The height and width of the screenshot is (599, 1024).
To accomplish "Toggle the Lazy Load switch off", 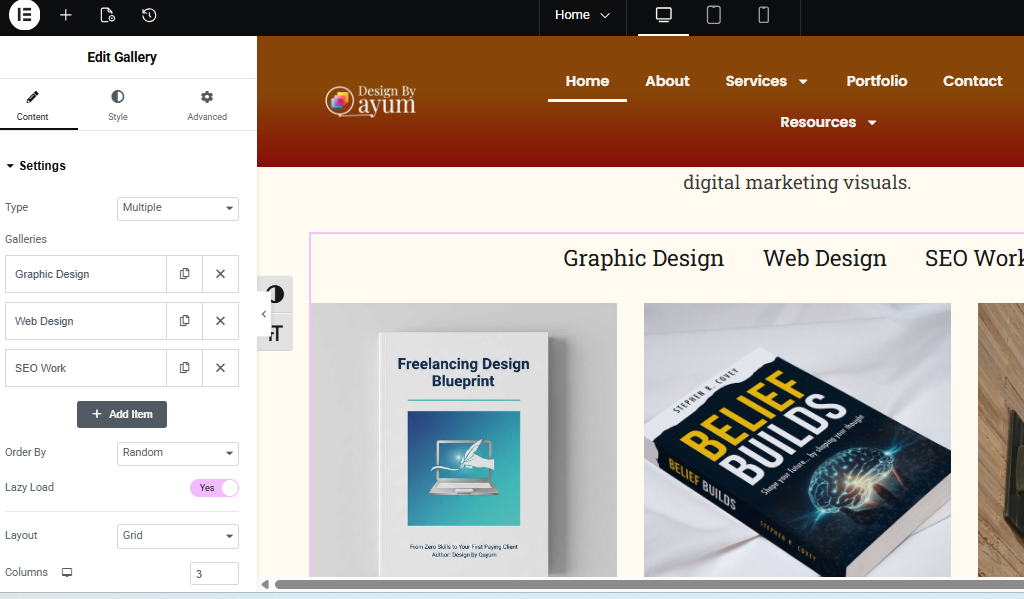I will pos(214,488).
